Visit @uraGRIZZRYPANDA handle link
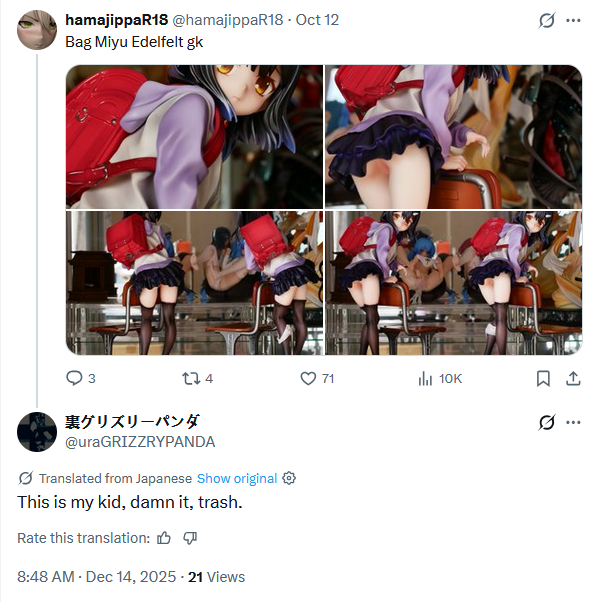The image size is (597, 602). pos(140,442)
